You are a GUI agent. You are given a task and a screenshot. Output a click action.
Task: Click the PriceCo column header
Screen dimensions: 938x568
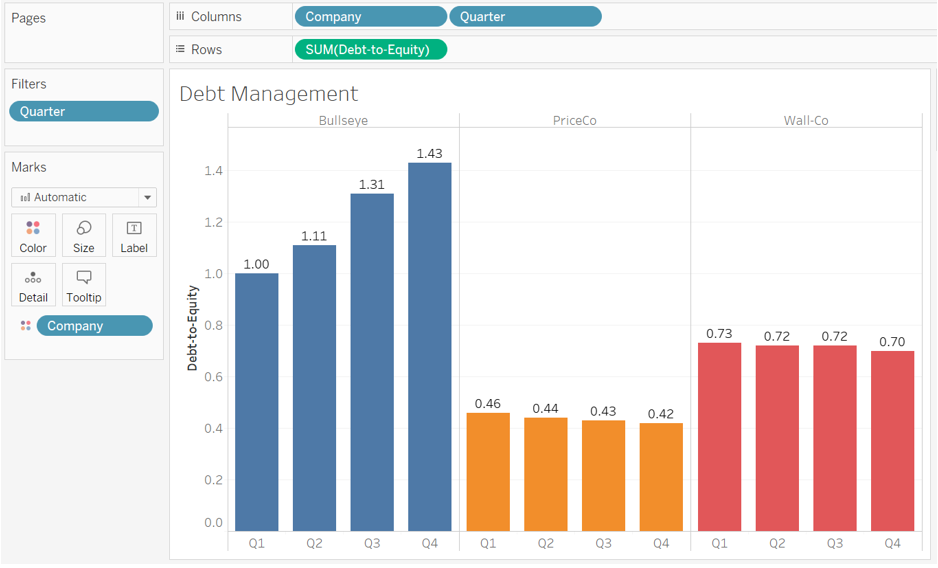574,120
